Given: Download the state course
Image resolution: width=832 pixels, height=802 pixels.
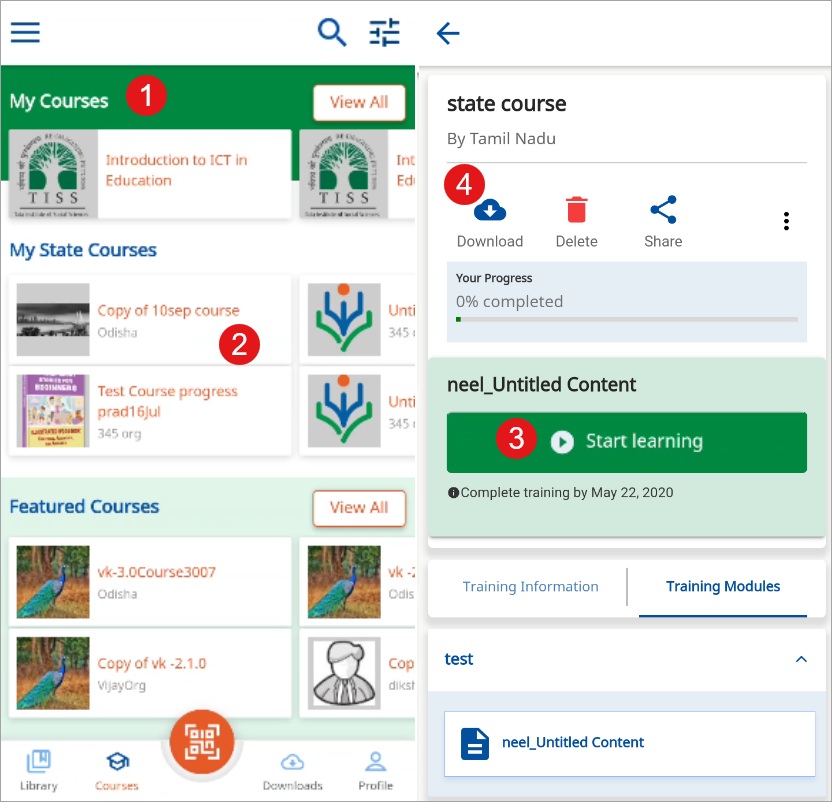Looking at the screenshot, I should [x=489, y=222].
